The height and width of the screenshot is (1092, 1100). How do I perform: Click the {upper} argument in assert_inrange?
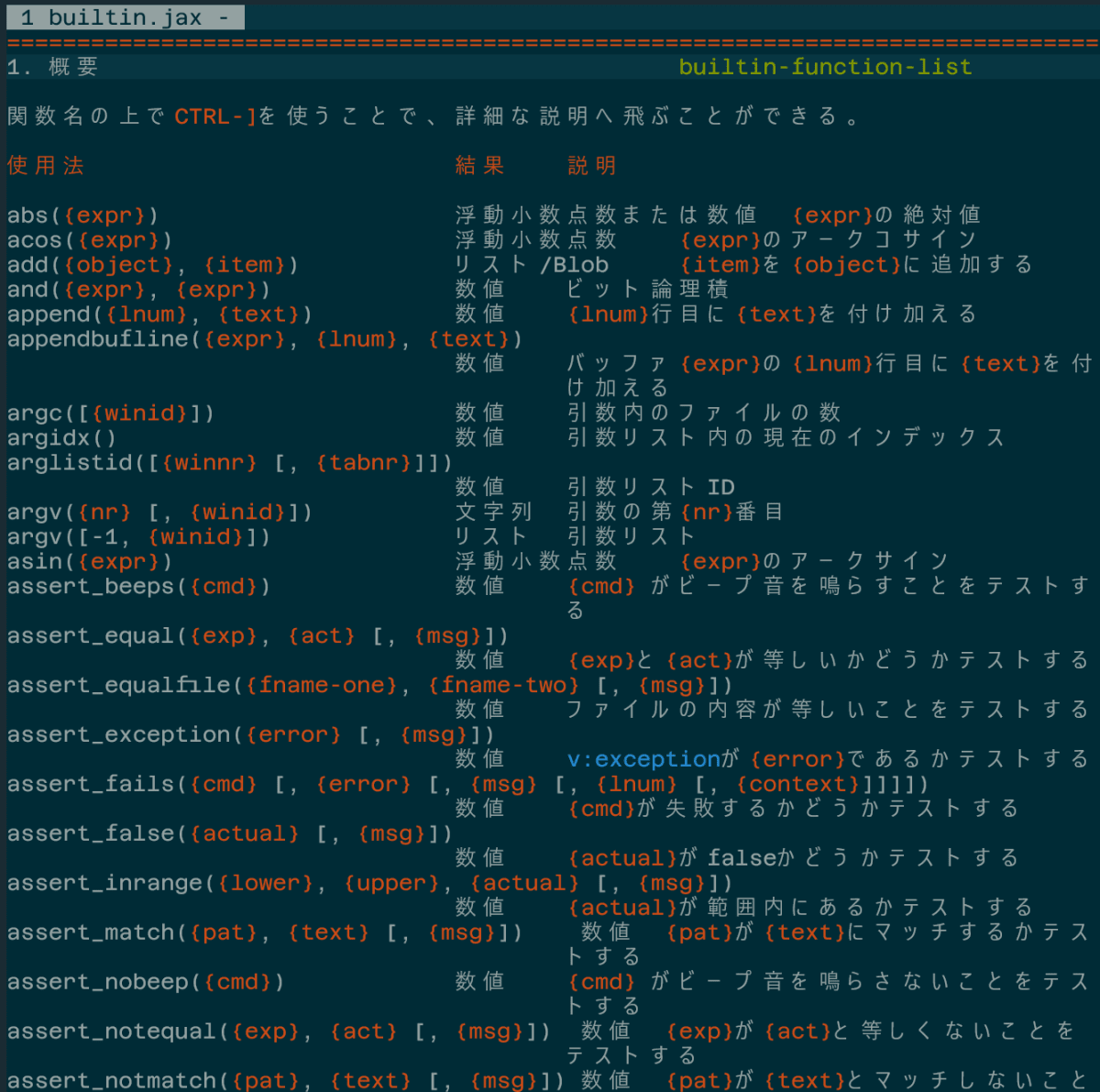point(391,884)
